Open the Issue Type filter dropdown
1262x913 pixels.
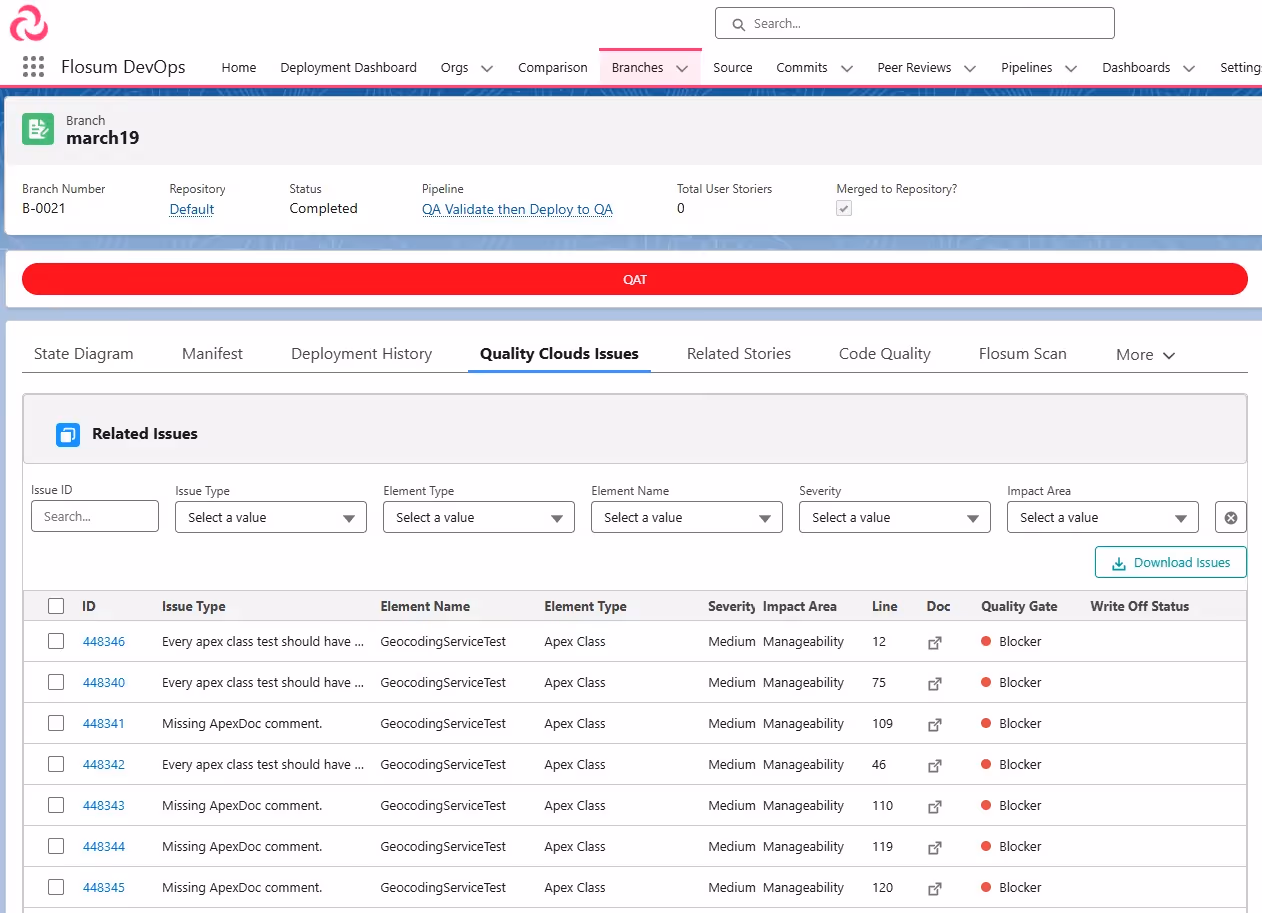271,517
